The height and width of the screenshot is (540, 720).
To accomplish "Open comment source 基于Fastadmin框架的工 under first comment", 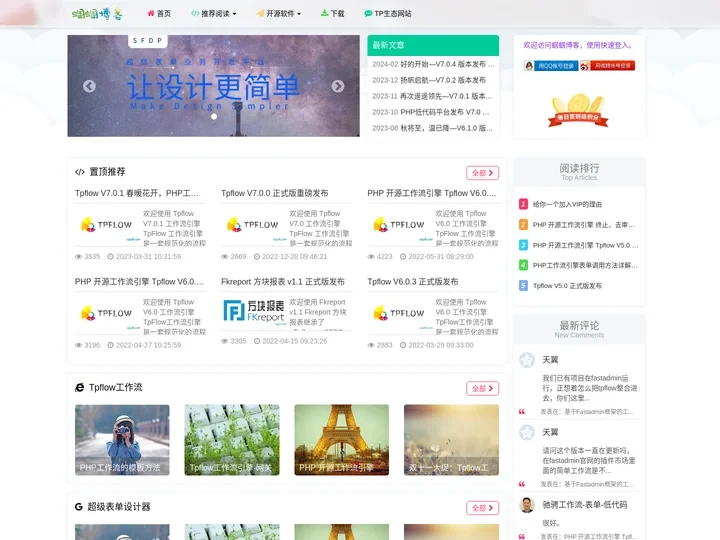I will pos(599,412).
